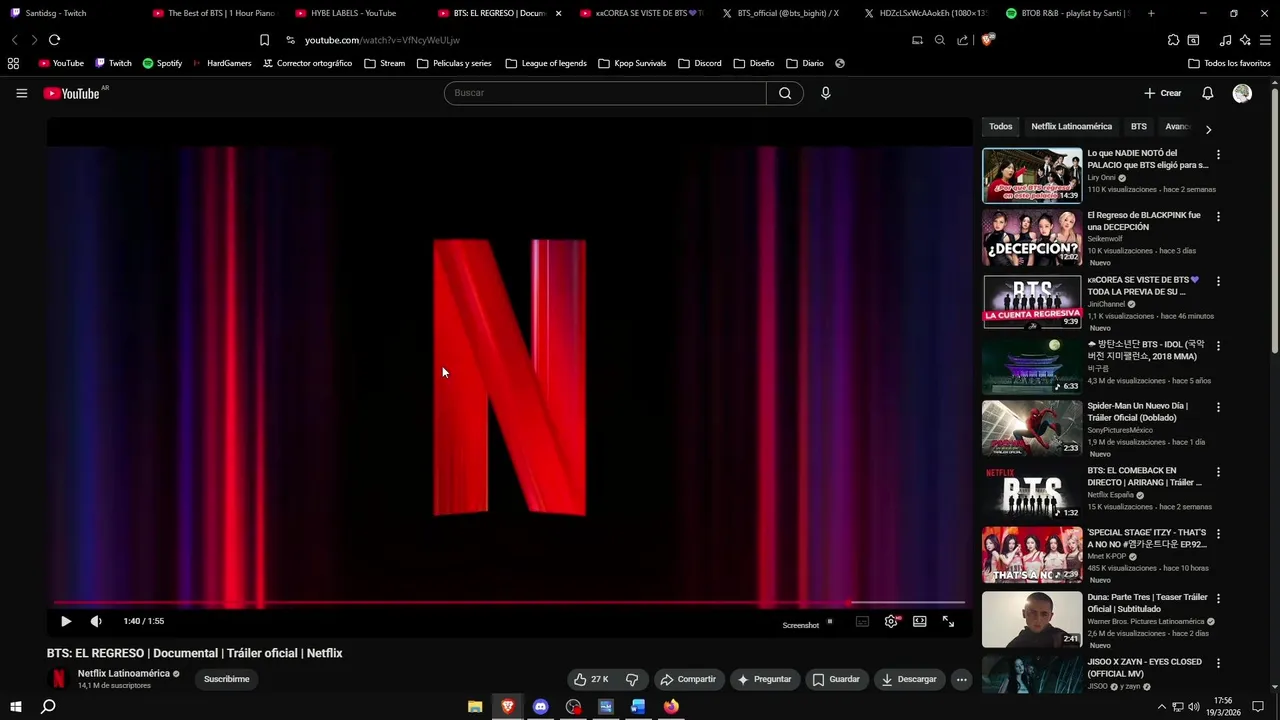The width and height of the screenshot is (1280, 720).
Task: Click the Buscar search input field
Action: click(605, 93)
